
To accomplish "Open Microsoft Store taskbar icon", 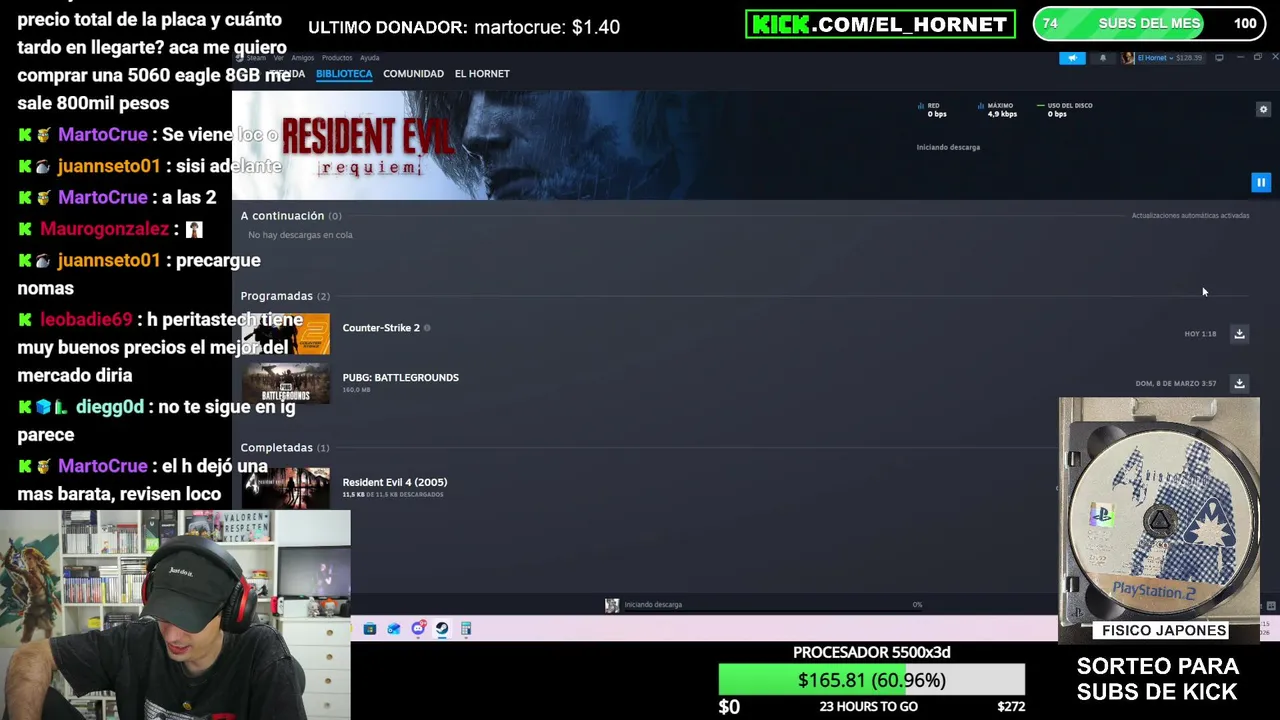I will (x=370, y=629).
